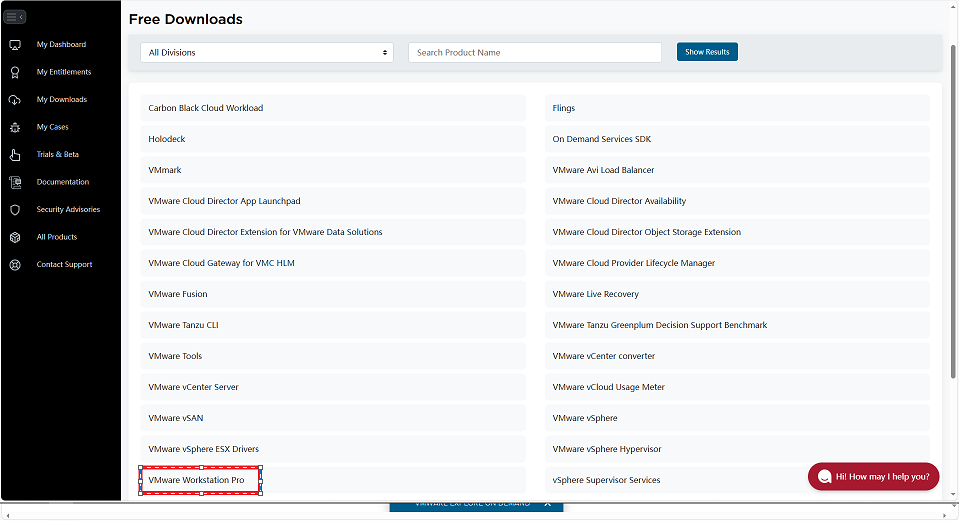Open My Cases in sidebar
This screenshot has width=959, height=521.
click(53, 127)
